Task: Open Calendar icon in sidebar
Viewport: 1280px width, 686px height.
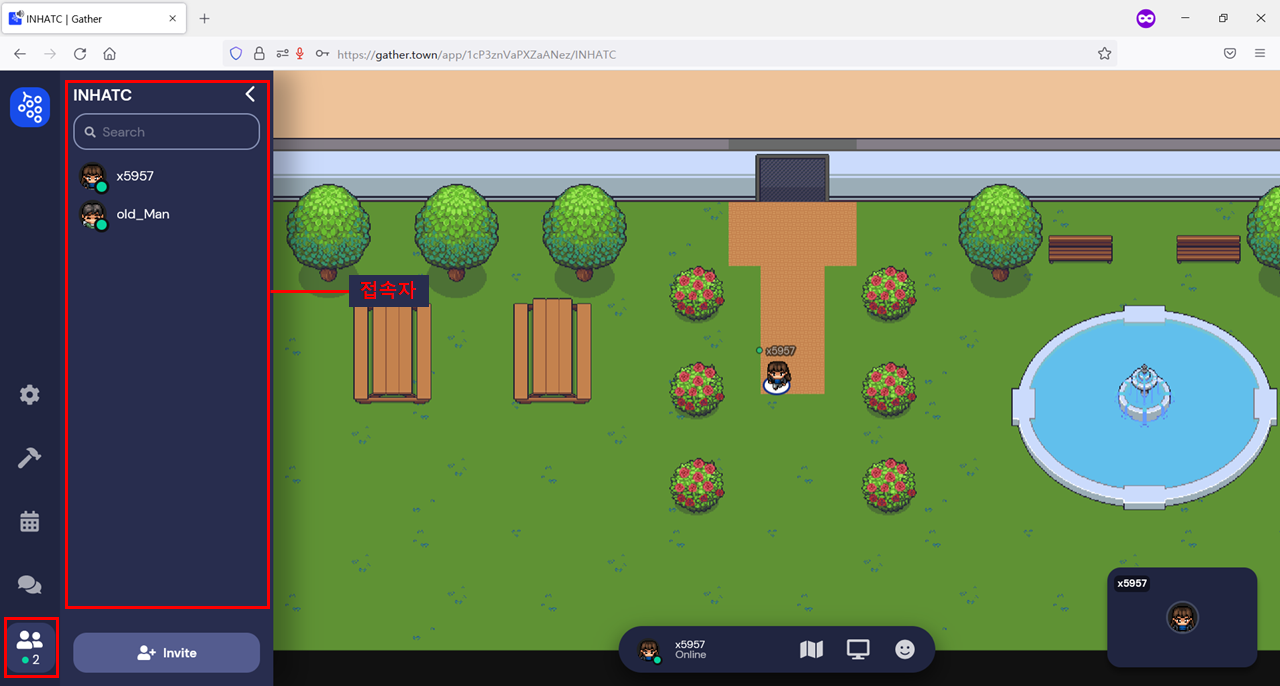Action: tap(30, 521)
